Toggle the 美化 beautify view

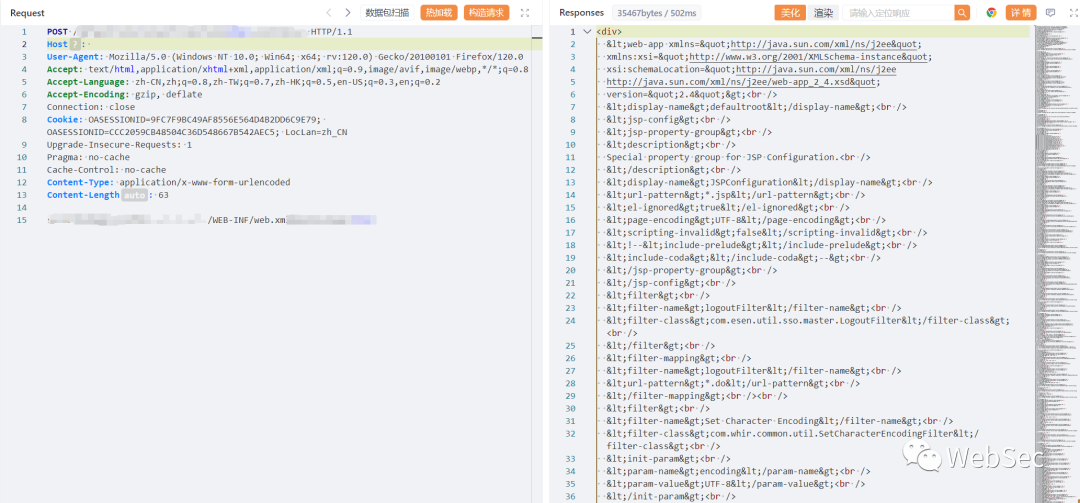(790, 13)
